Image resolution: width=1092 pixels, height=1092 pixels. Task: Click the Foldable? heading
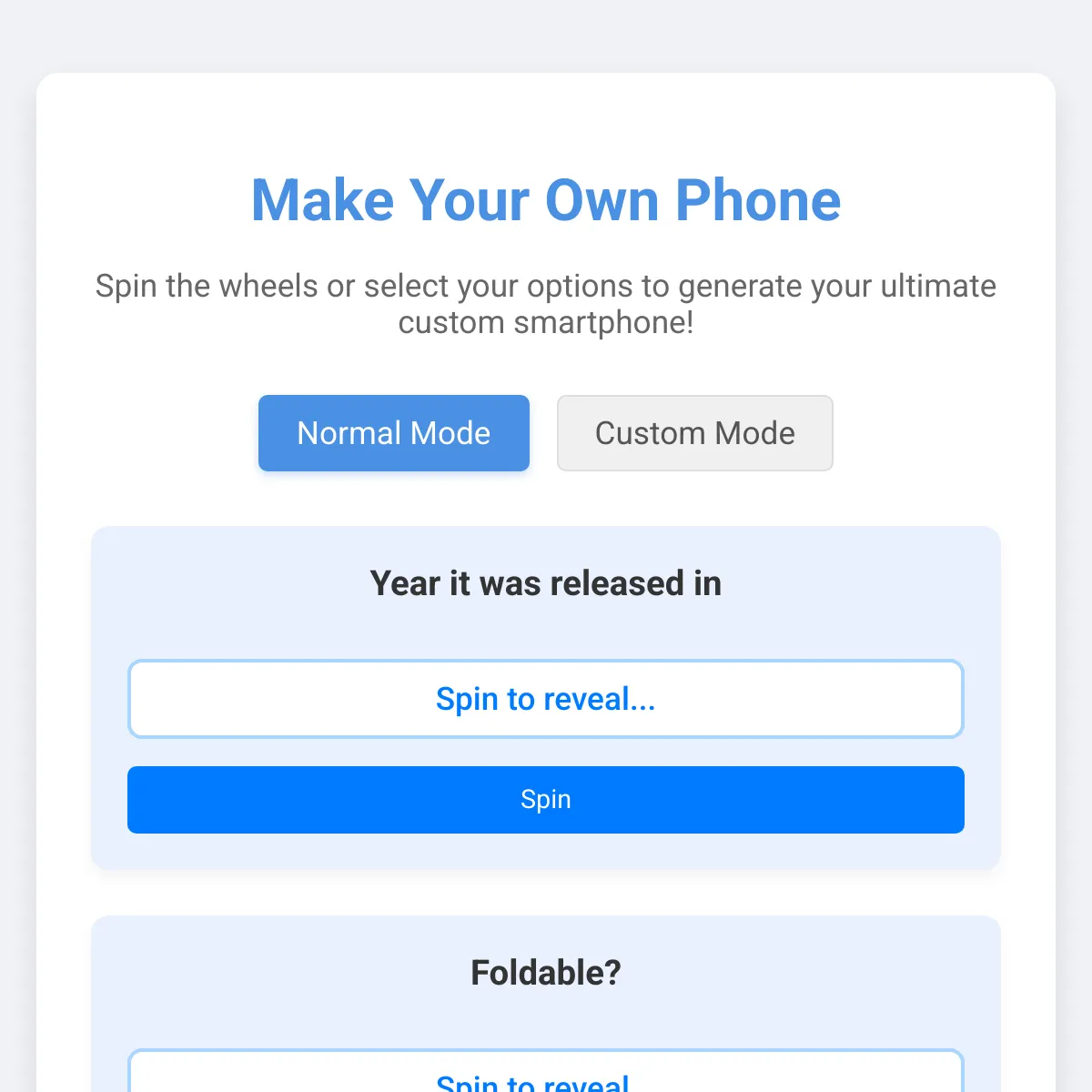tap(546, 973)
